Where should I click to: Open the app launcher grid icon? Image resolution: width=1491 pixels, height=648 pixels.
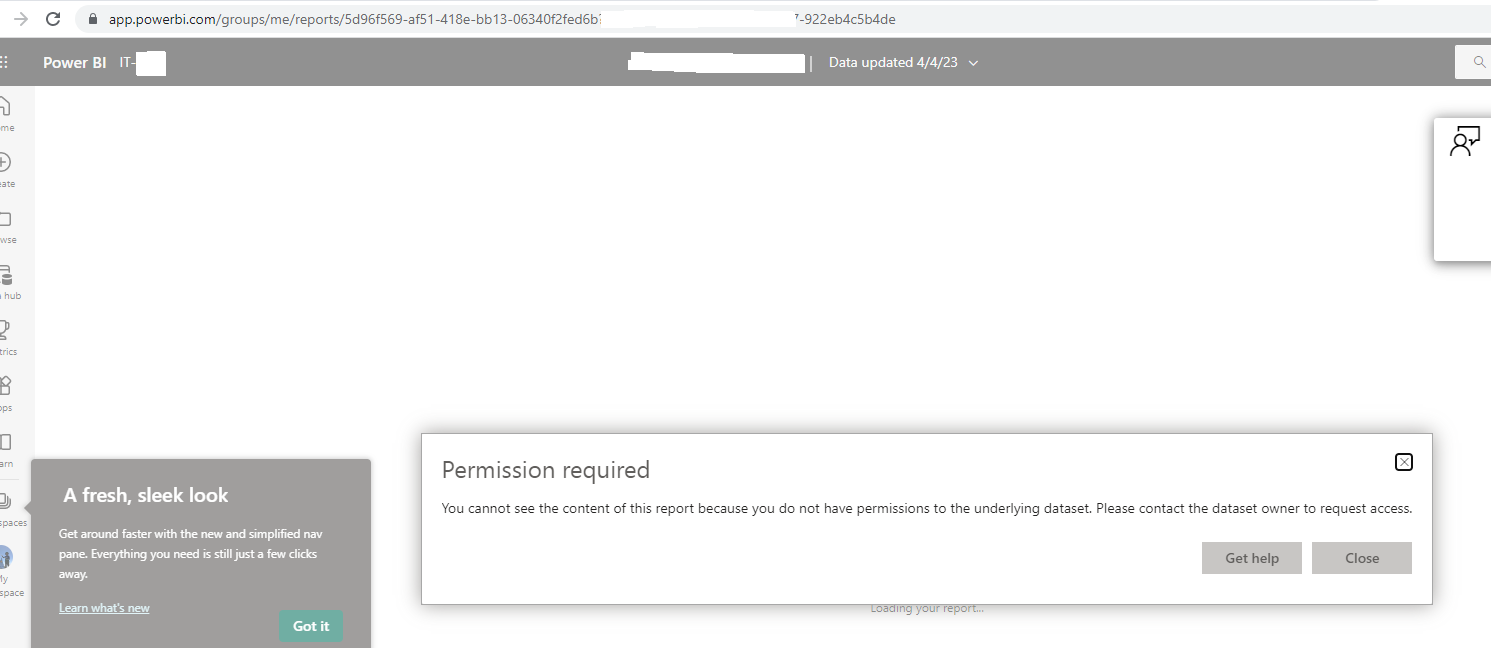click(4, 62)
